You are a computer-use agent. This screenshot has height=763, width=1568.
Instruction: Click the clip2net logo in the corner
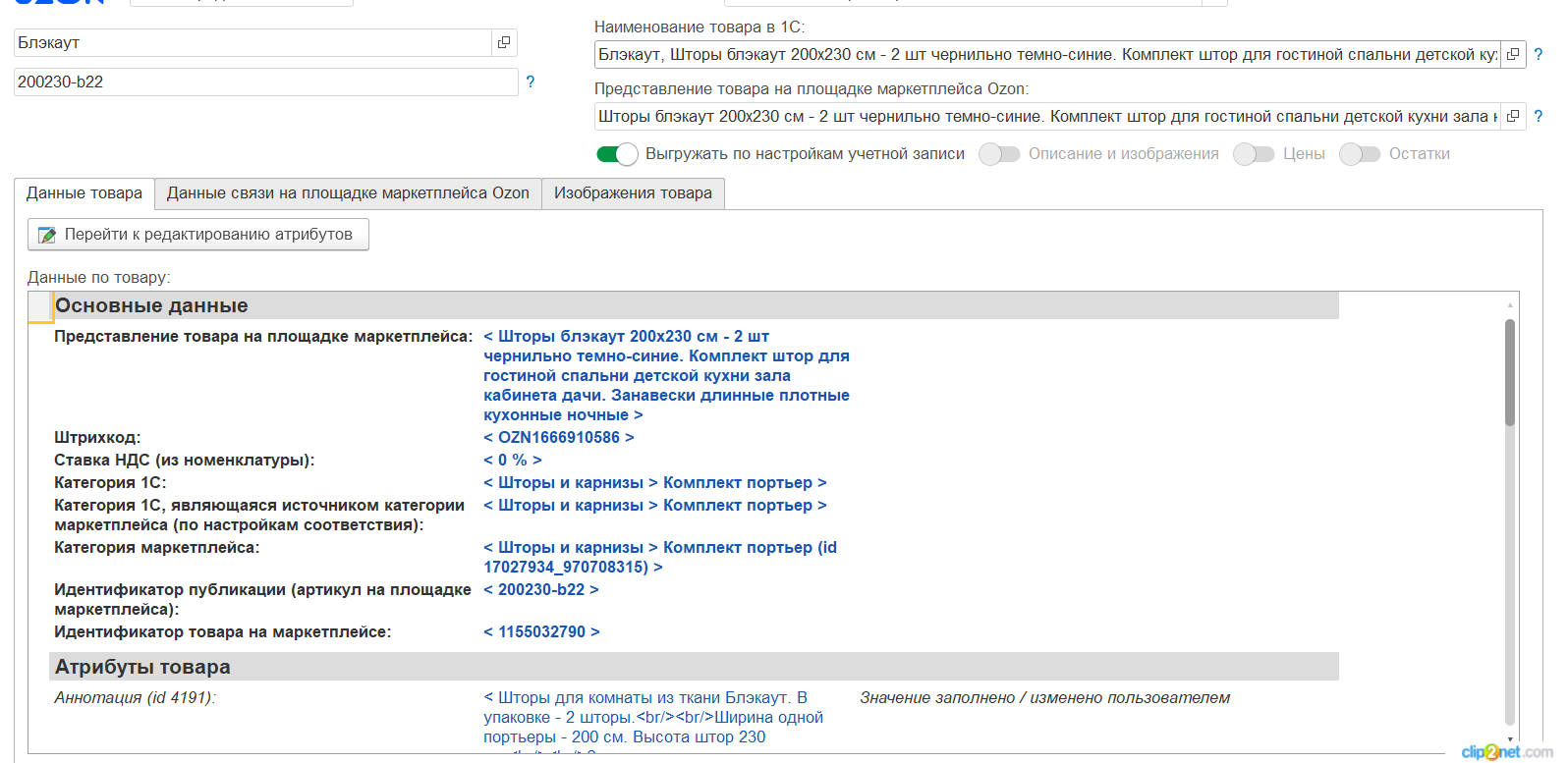coord(1506,751)
